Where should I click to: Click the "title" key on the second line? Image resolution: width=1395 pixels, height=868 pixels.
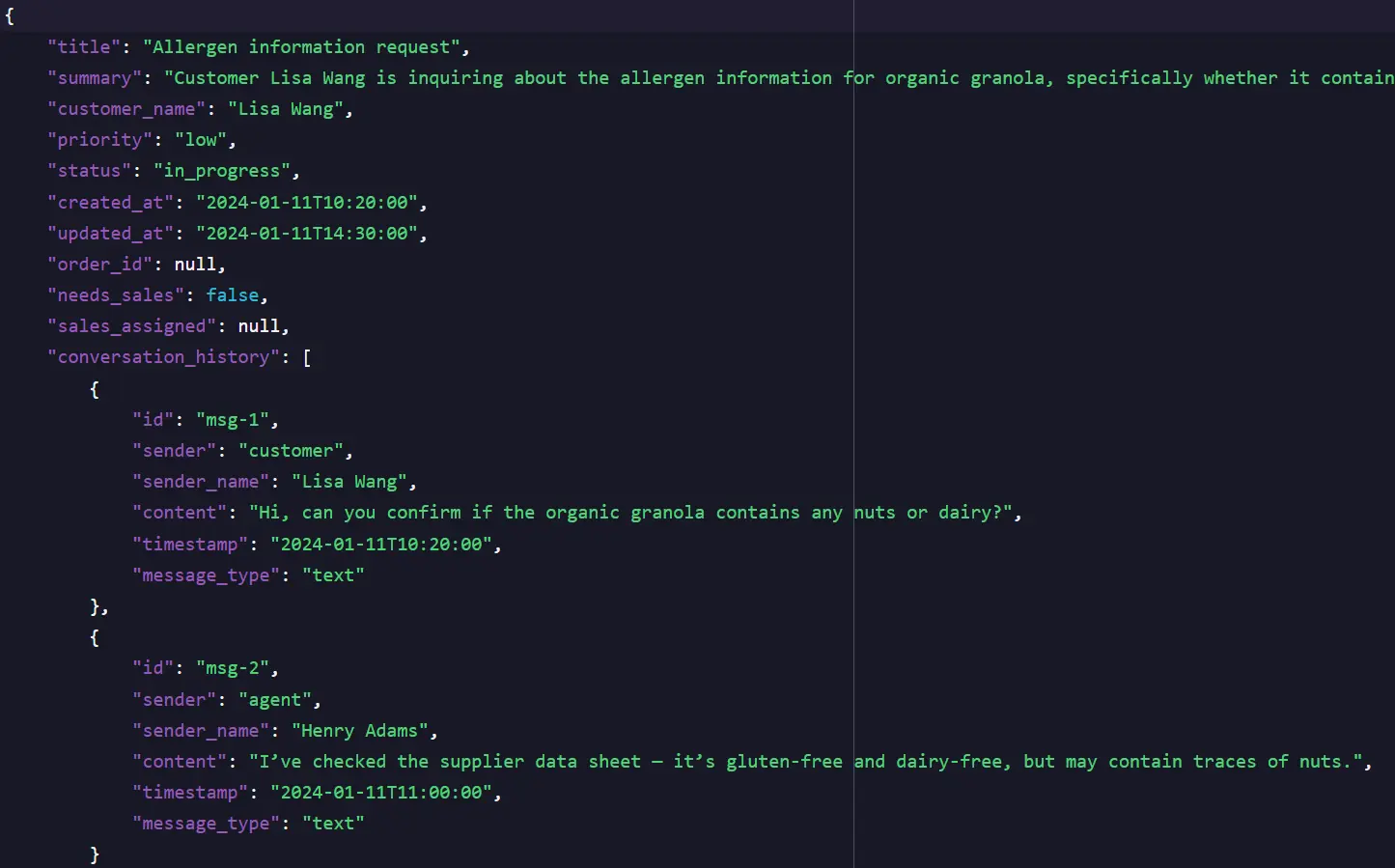tap(84, 47)
